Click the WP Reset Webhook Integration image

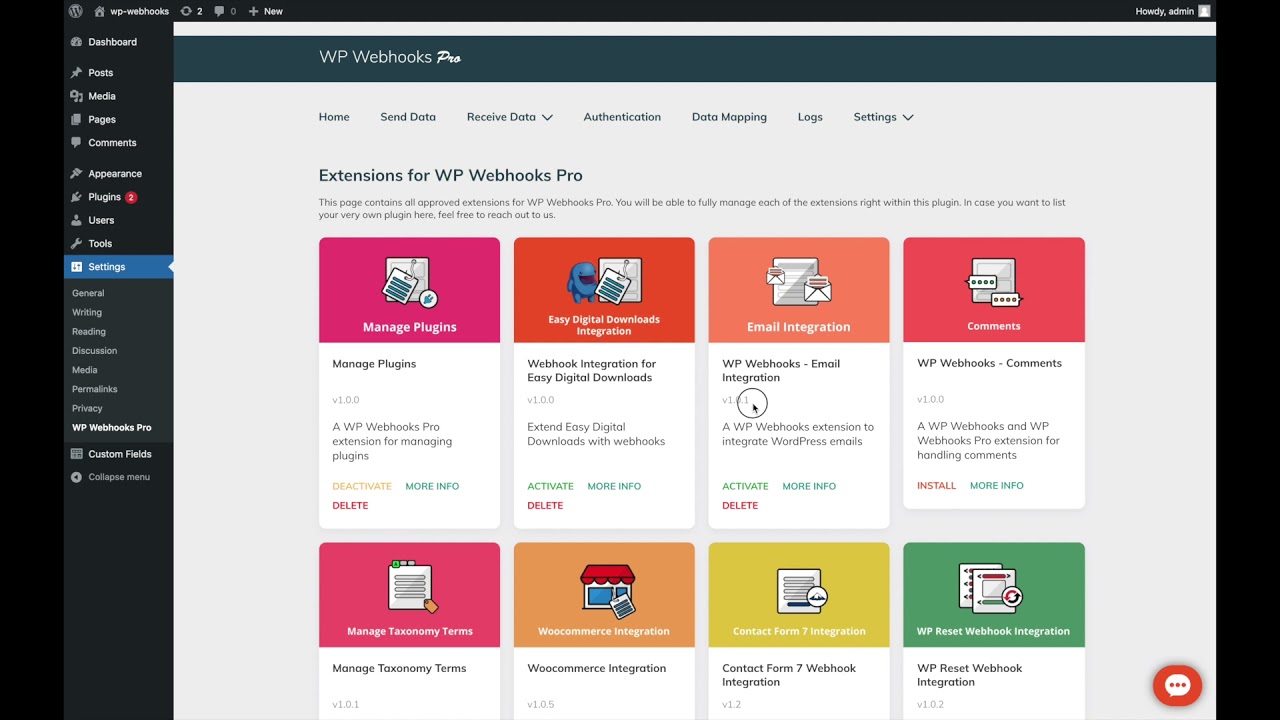tap(994, 595)
